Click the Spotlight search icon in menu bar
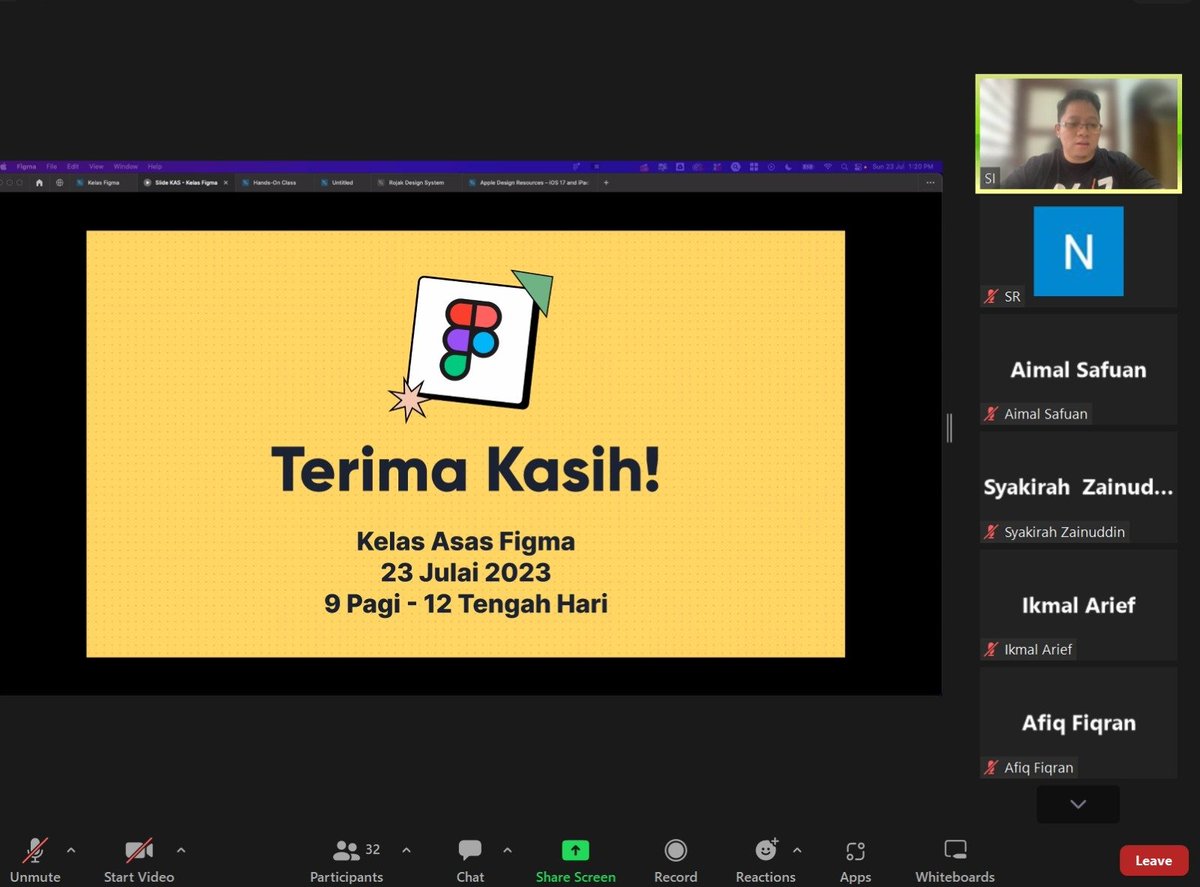Viewport: 1200px width, 887px height. 844,167
